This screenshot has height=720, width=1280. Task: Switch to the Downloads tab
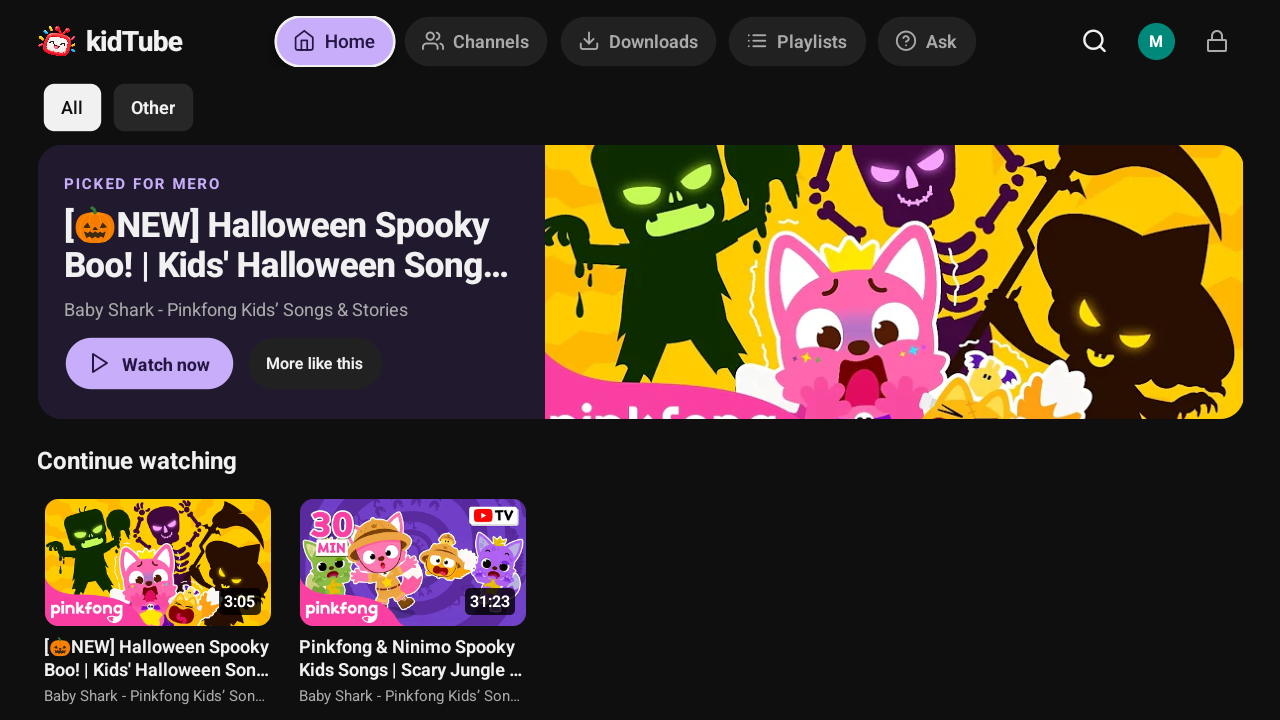(638, 42)
